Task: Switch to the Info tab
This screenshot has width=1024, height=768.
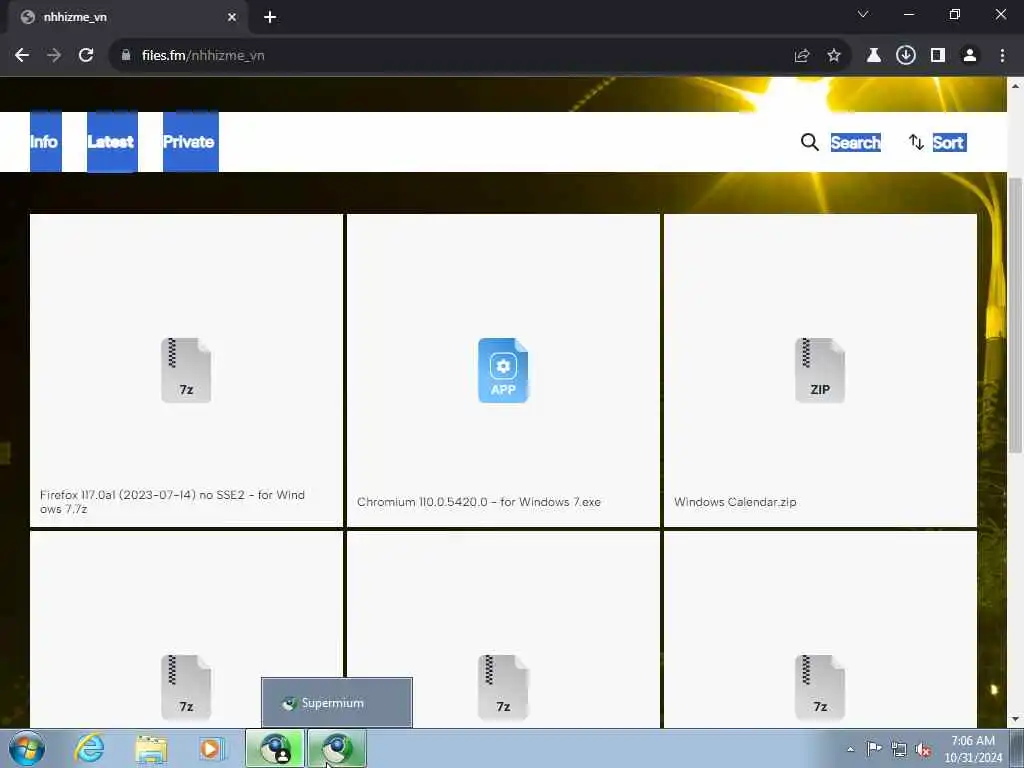Action: pyautogui.click(x=46, y=142)
